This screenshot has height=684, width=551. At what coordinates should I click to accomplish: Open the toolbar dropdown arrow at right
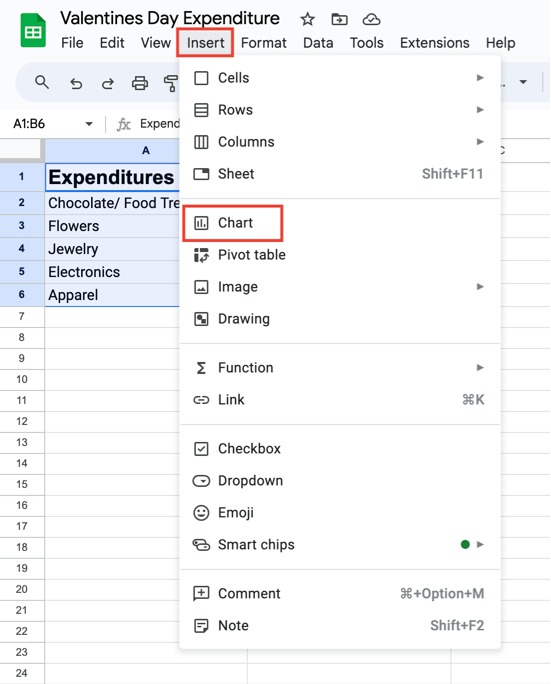click(523, 82)
